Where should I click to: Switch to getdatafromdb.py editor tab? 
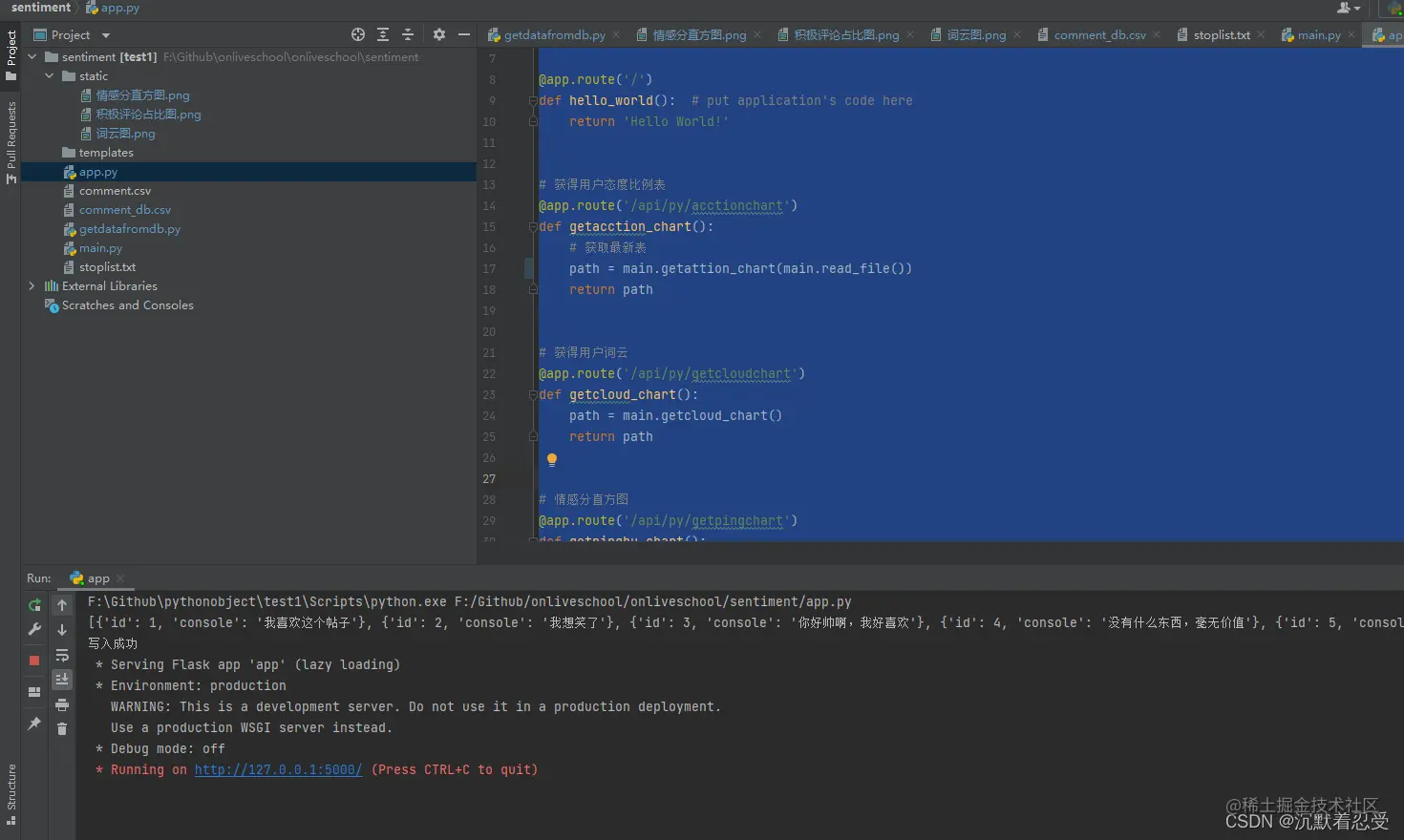coord(554,35)
